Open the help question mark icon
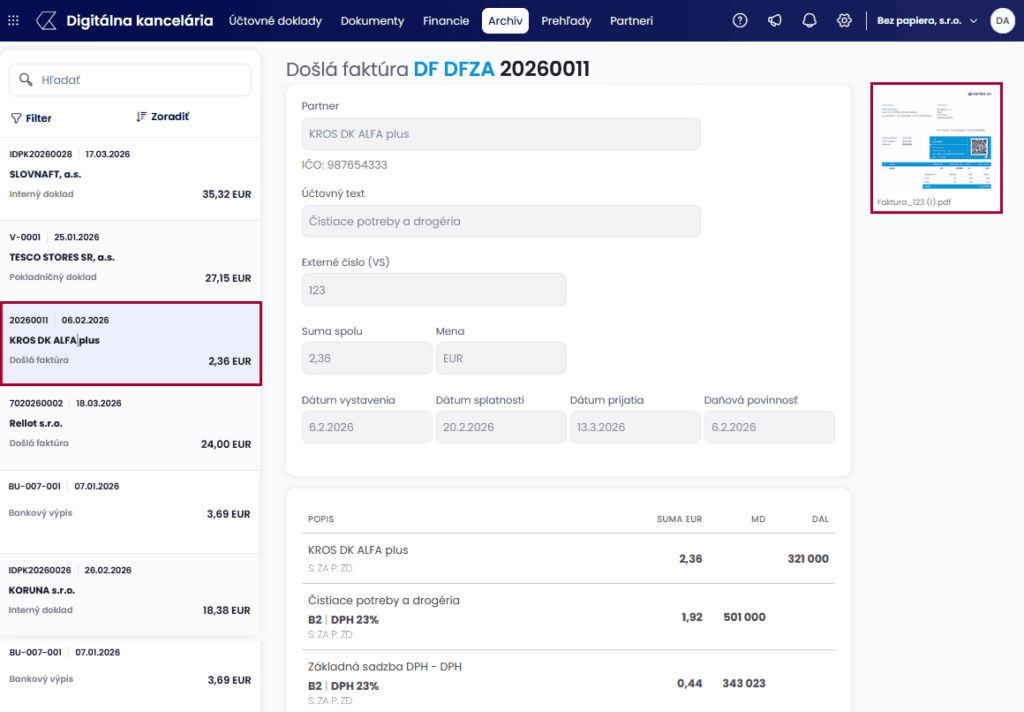Viewport: 1024px width, 712px height. click(x=740, y=21)
